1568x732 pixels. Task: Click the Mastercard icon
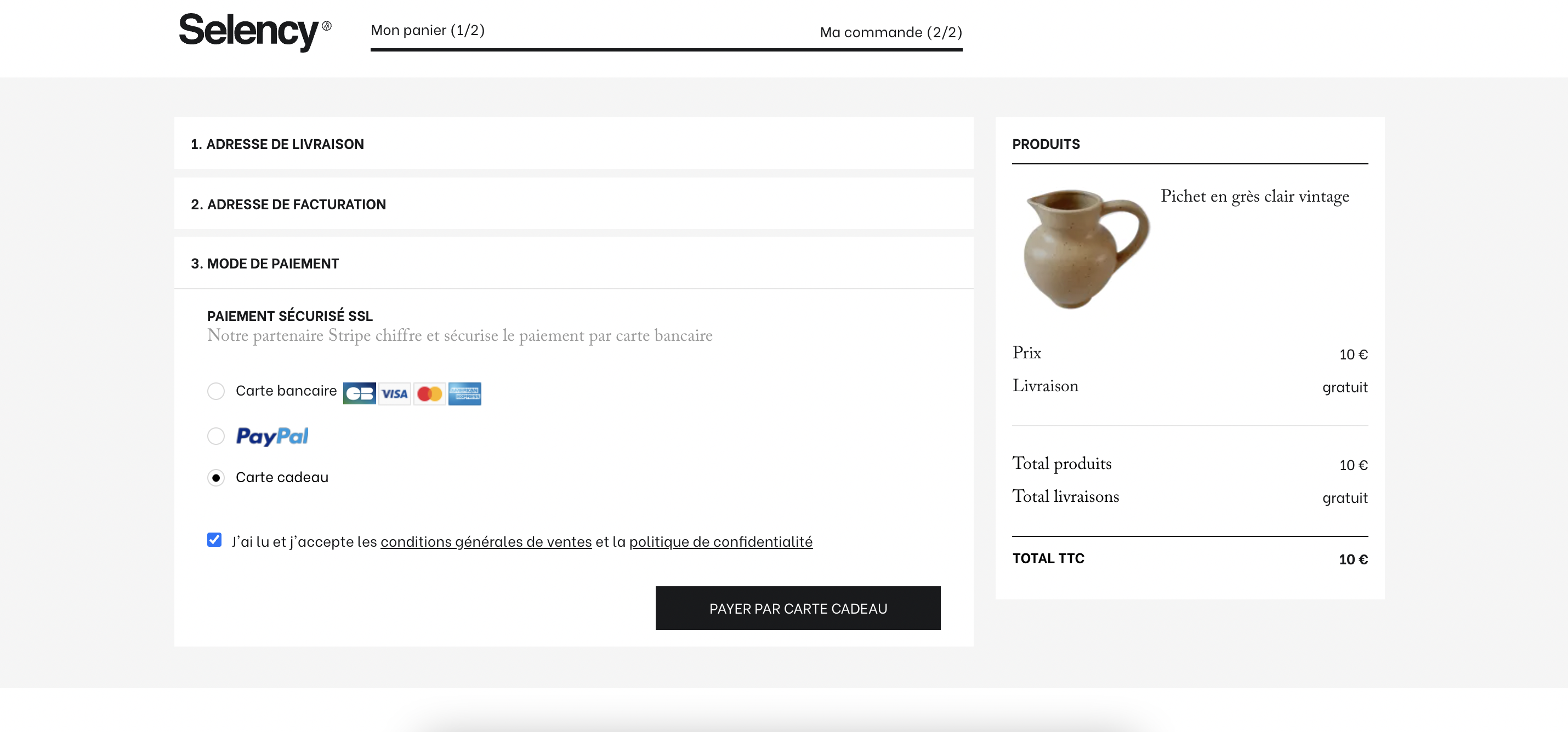[x=430, y=394]
